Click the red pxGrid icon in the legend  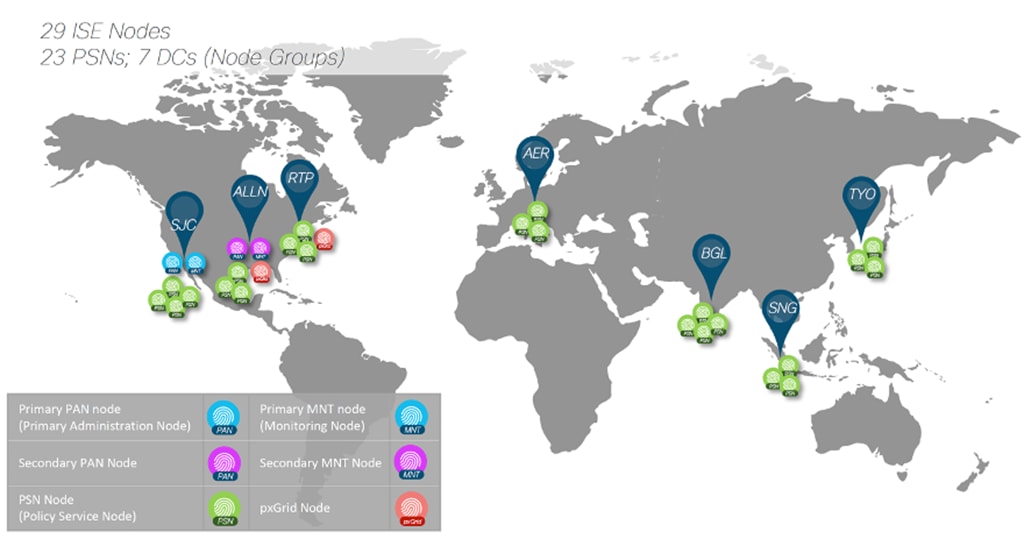pos(412,509)
